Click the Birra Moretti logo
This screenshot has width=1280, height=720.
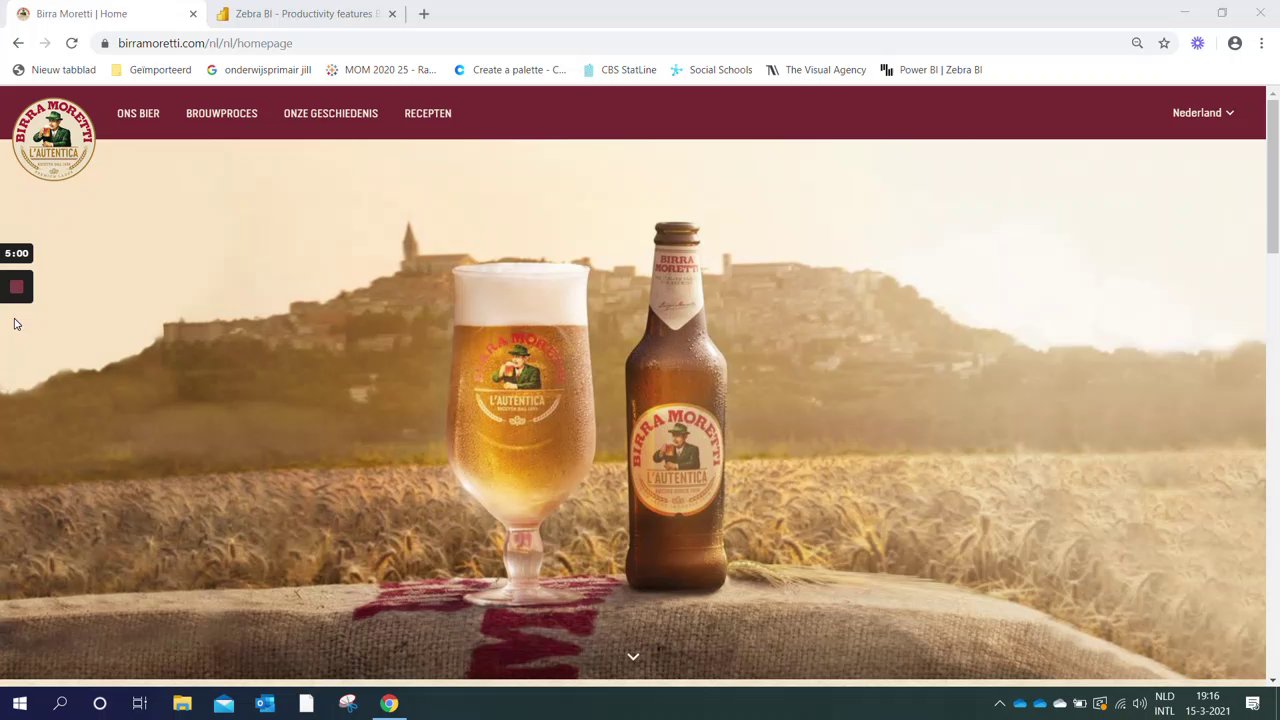[54, 139]
